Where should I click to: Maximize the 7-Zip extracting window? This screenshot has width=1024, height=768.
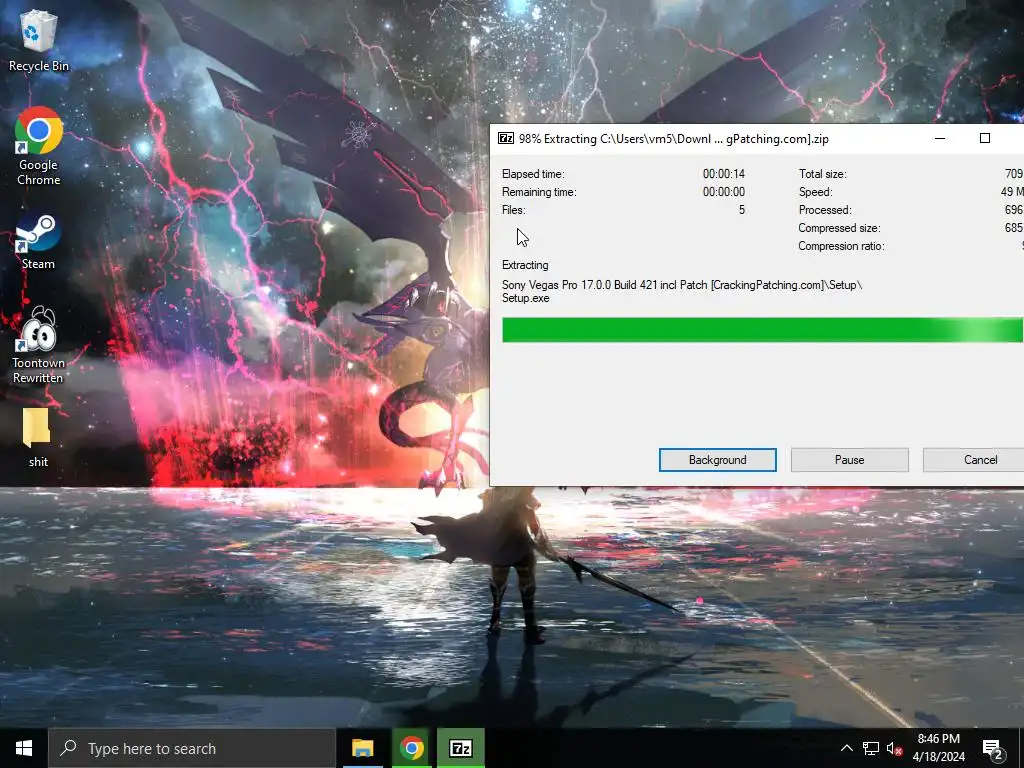[x=985, y=138]
